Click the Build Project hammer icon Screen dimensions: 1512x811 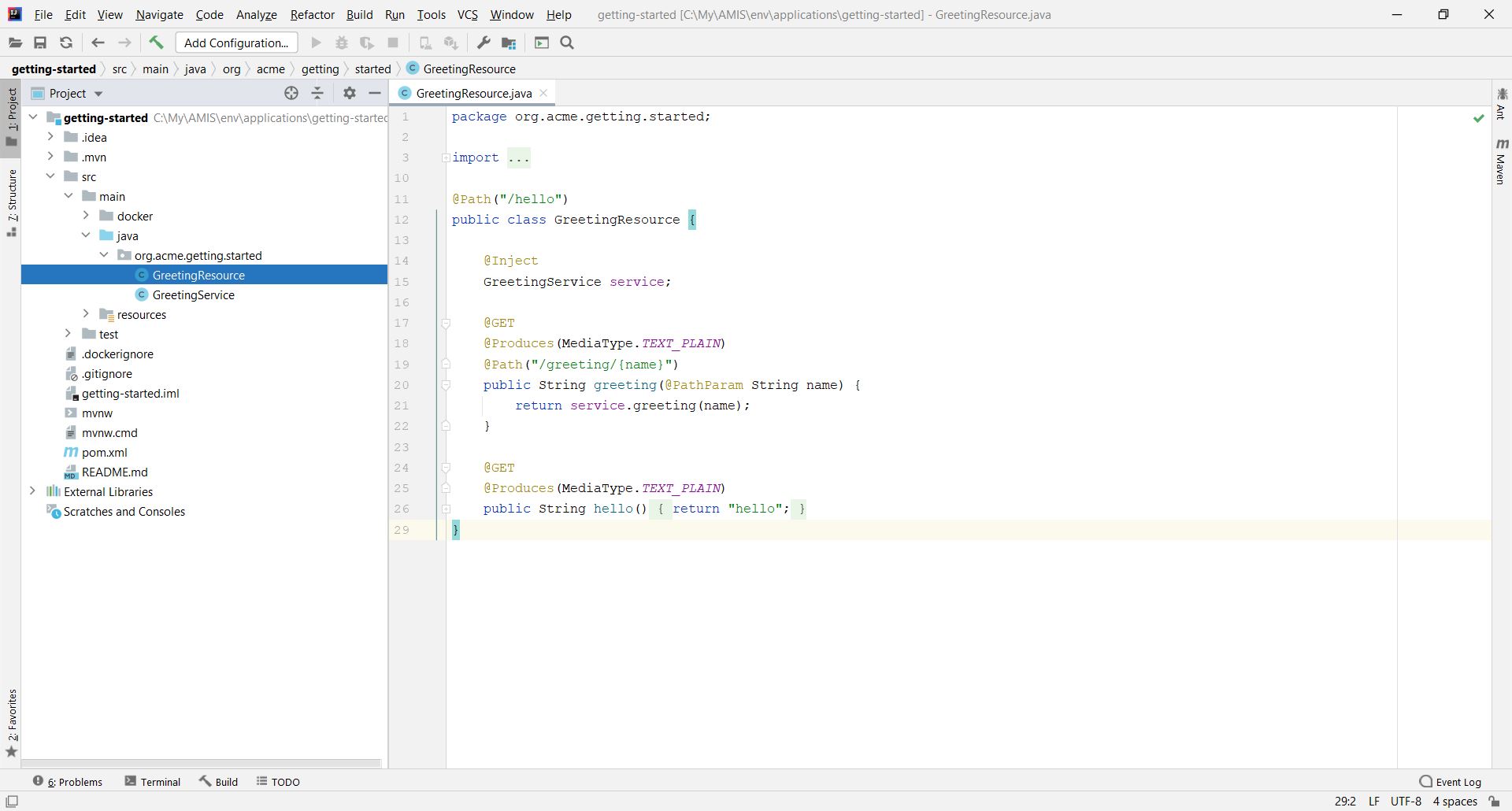(156, 43)
